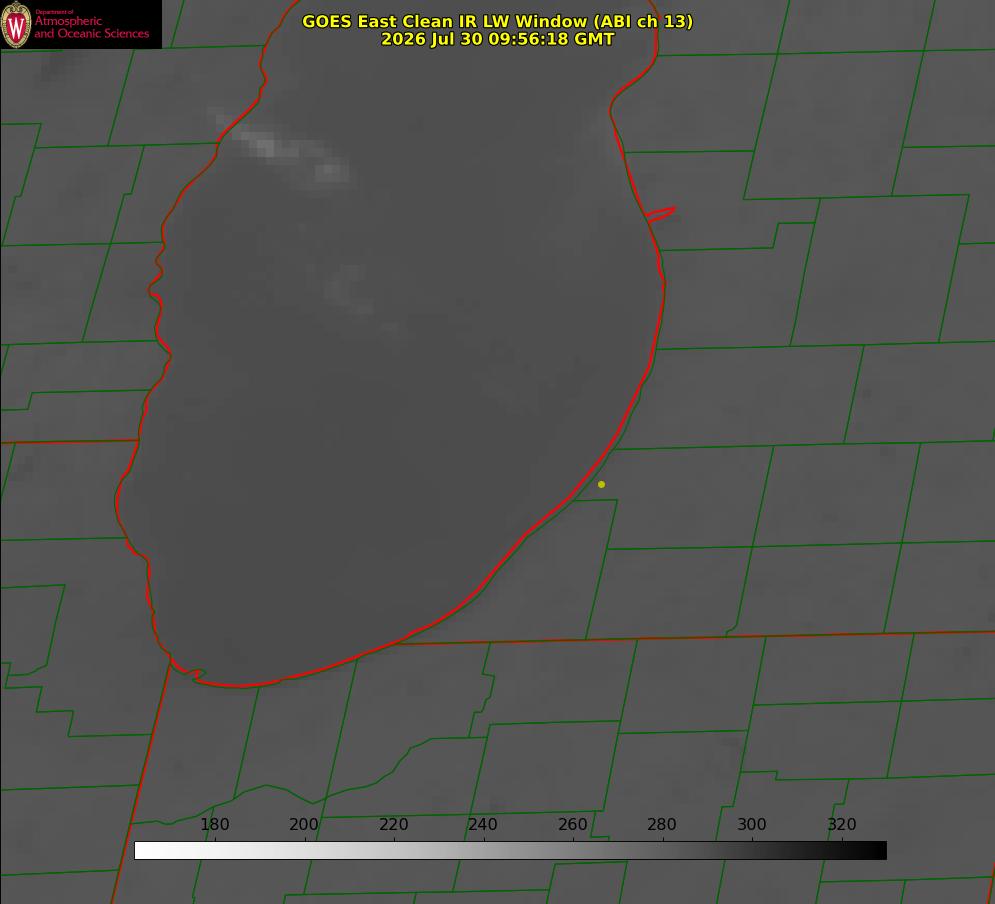Pick the 300 colorbar tick label
This screenshot has width=995, height=904.
pyautogui.click(x=752, y=824)
